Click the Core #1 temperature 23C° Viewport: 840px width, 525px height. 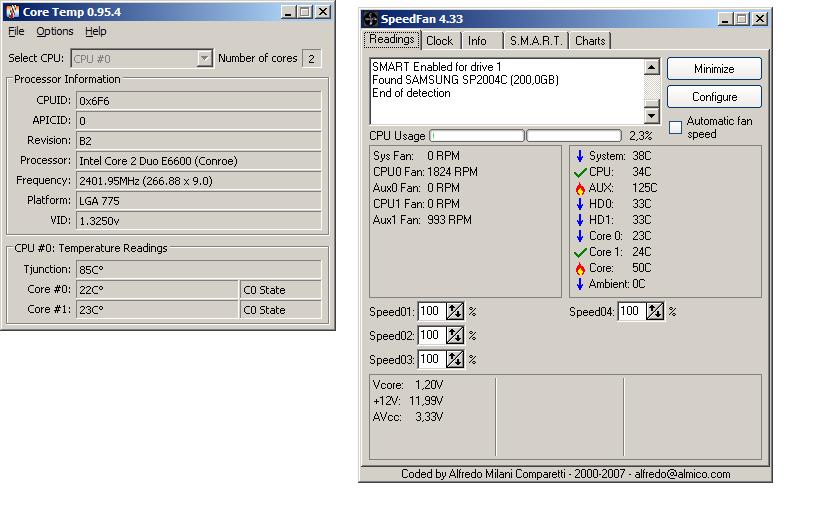pos(158,310)
